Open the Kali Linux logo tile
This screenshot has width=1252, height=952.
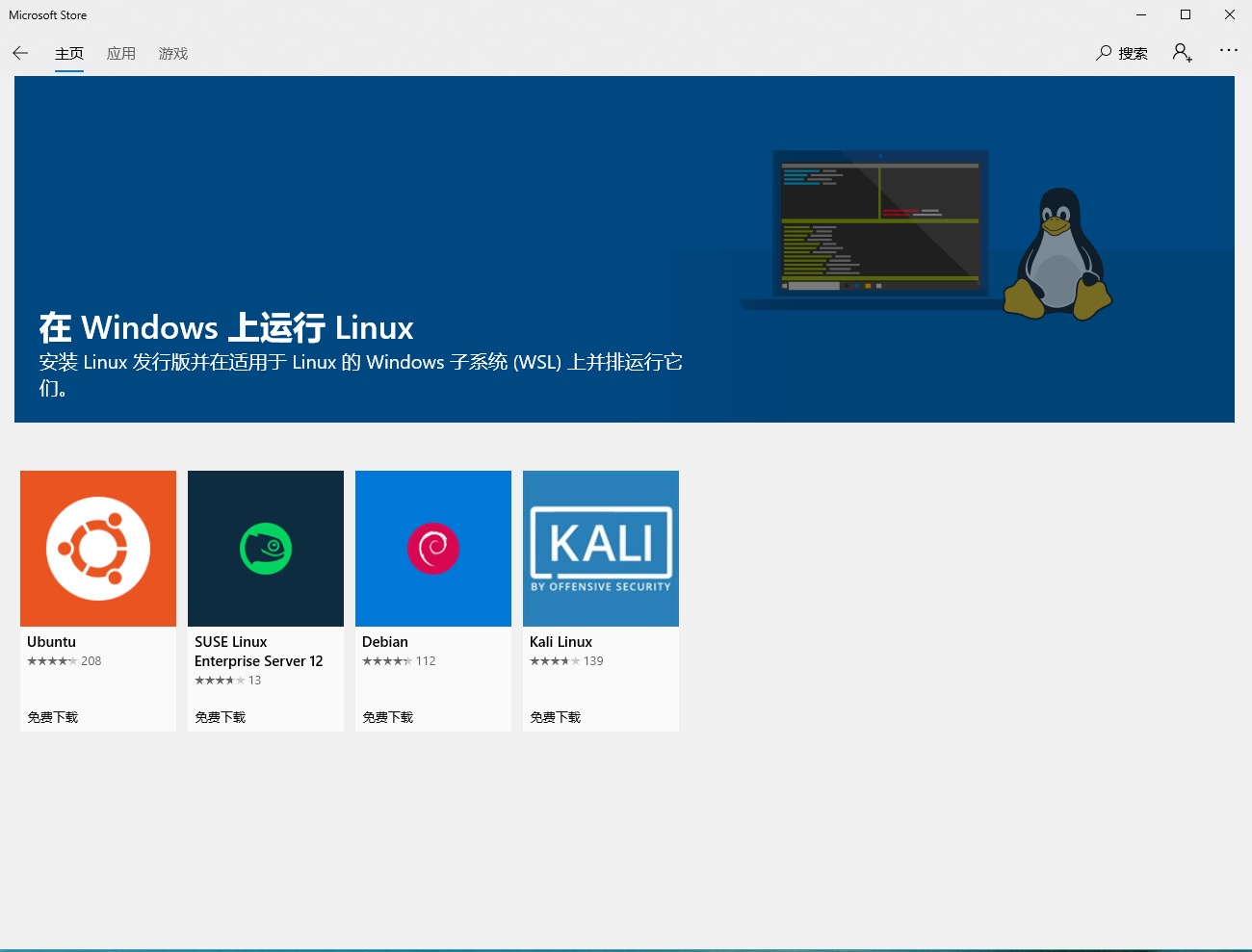pyautogui.click(x=601, y=549)
